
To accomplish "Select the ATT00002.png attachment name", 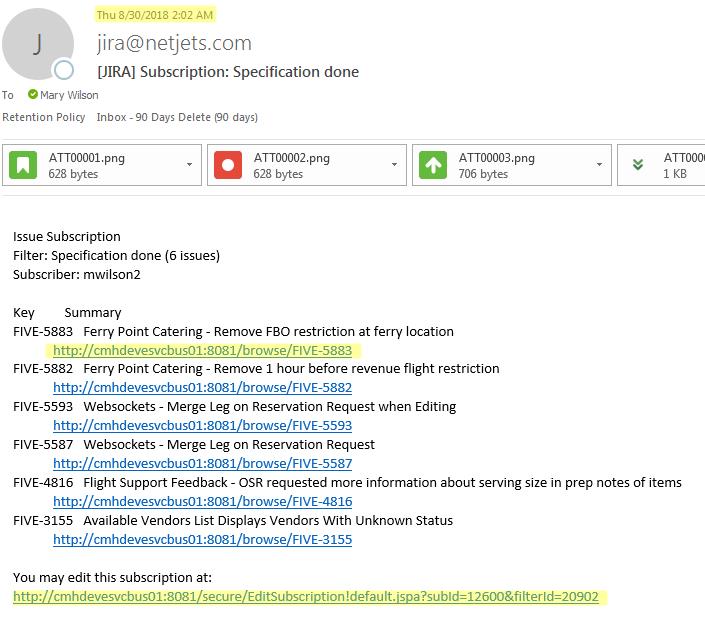I will pyautogui.click(x=292, y=158).
